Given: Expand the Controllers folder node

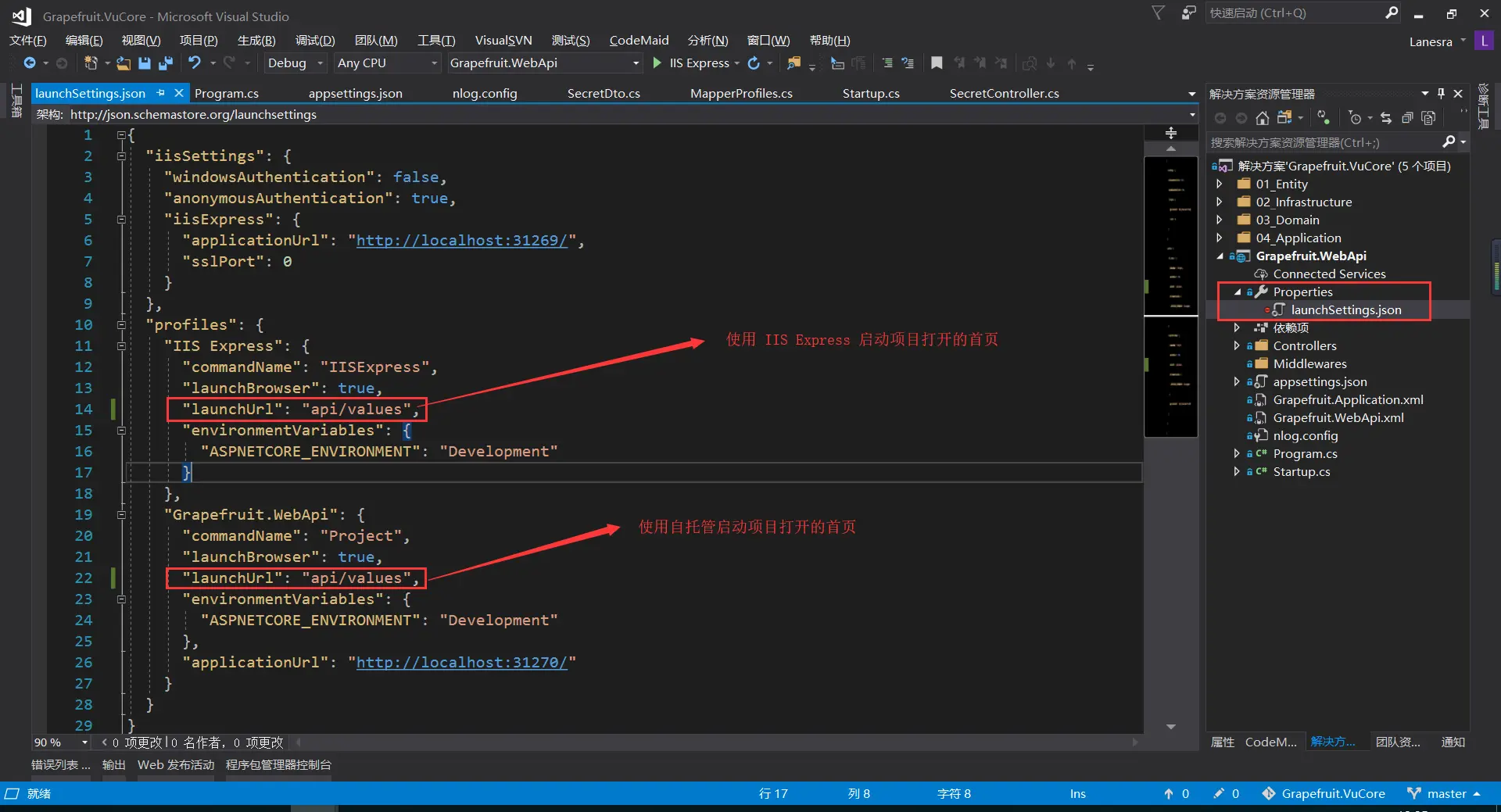Looking at the screenshot, I should pos(1237,346).
